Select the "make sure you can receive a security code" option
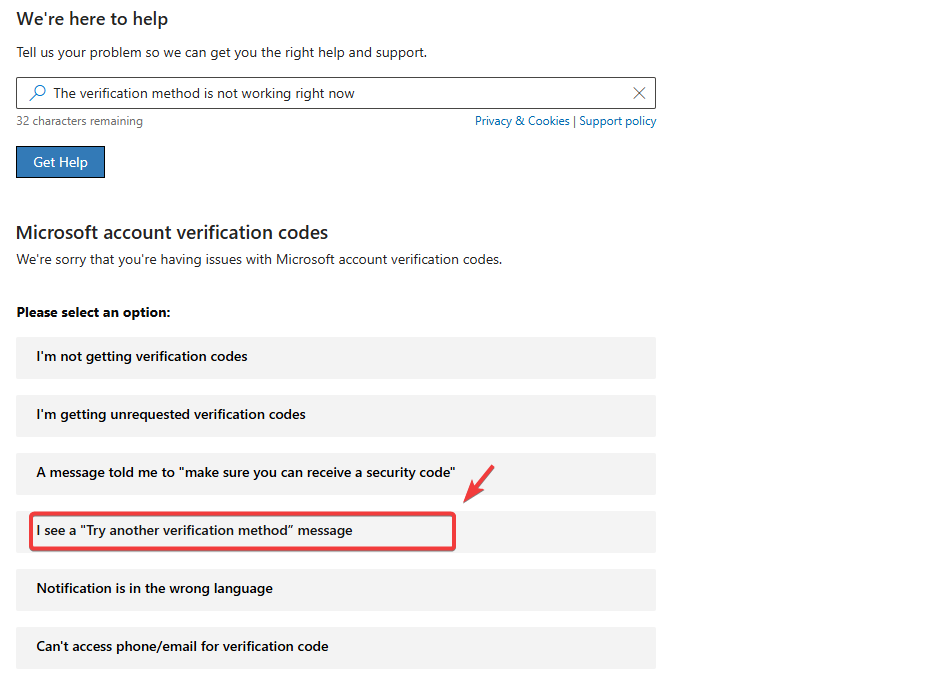The height and width of the screenshot is (695, 944). pyautogui.click(x=336, y=473)
